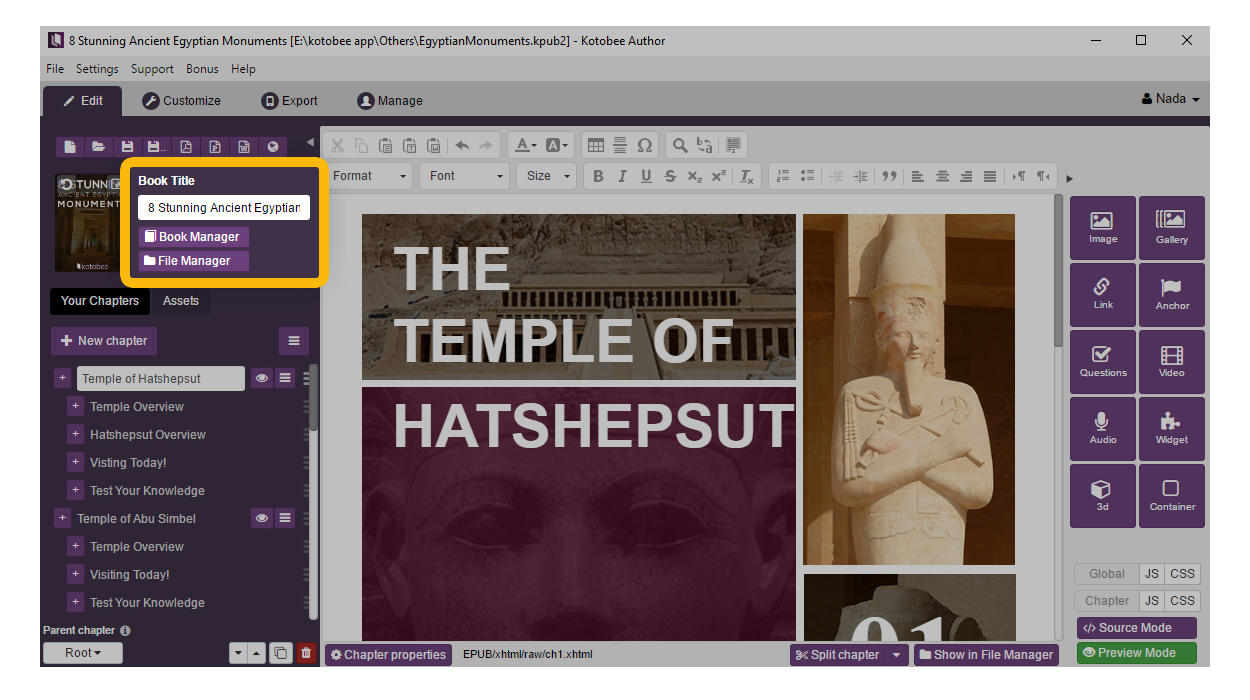Insert a numbered list

(x=783, y=176)
